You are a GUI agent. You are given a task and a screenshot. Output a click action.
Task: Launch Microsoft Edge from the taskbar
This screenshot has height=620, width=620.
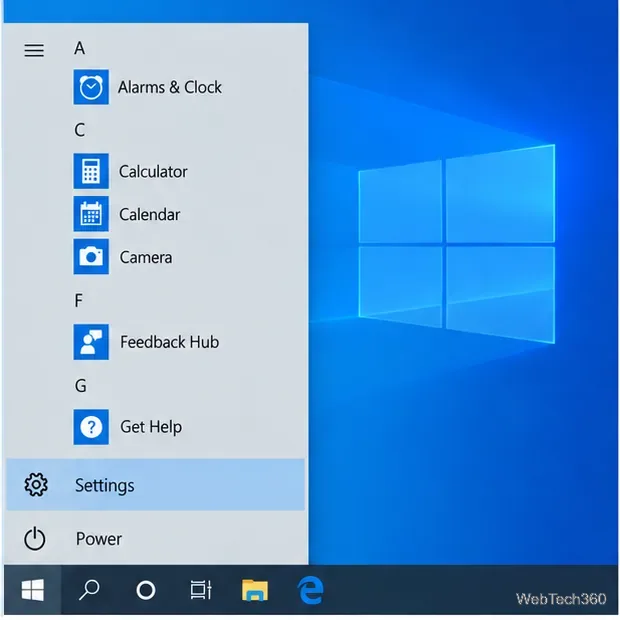pos(311,590)
